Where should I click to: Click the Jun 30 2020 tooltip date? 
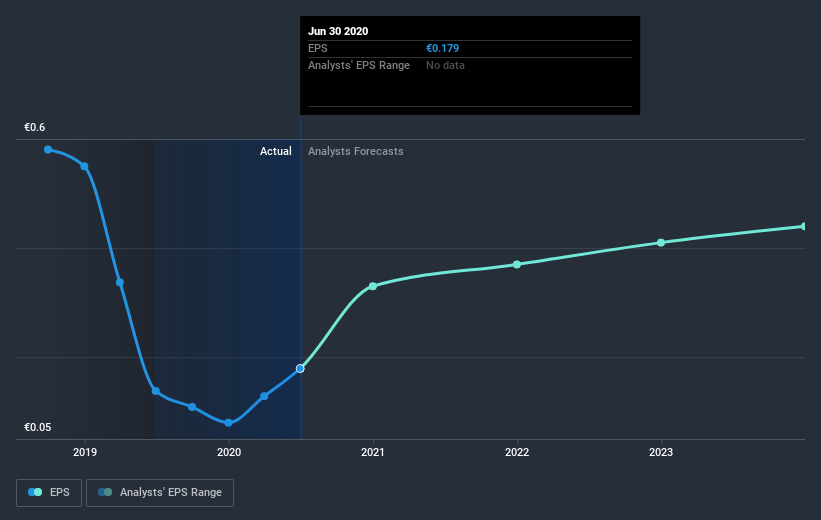pos(338,31)
